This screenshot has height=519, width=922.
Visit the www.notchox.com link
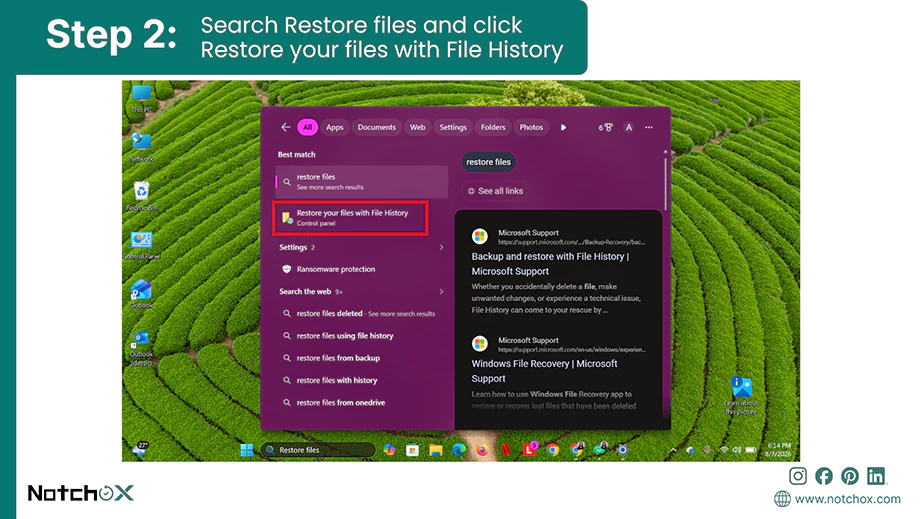tap(847, 499)
